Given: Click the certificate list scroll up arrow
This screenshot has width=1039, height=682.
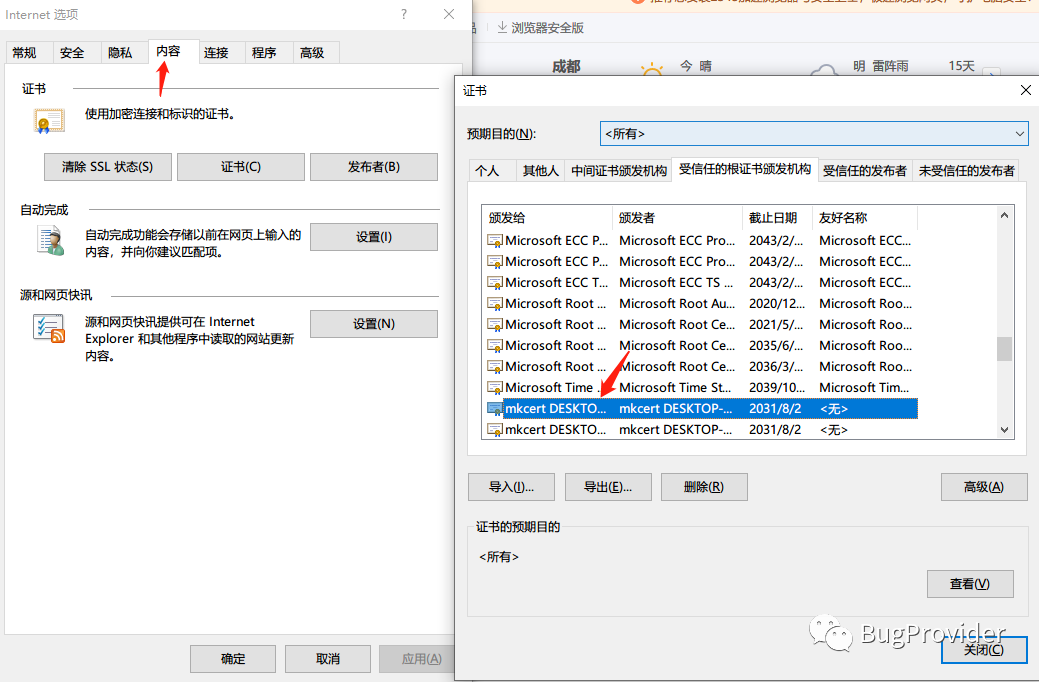Looking at the screenshot, I should point(1005,215).
